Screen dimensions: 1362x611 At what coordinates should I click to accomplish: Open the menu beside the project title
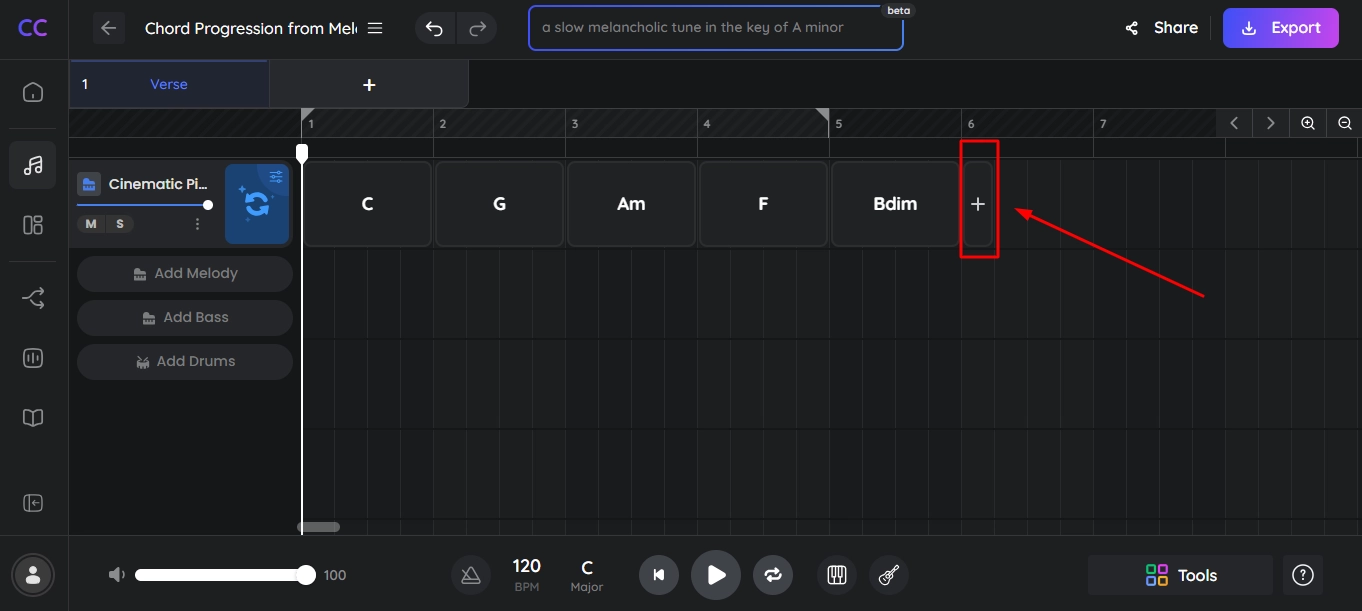coord(374,28)
